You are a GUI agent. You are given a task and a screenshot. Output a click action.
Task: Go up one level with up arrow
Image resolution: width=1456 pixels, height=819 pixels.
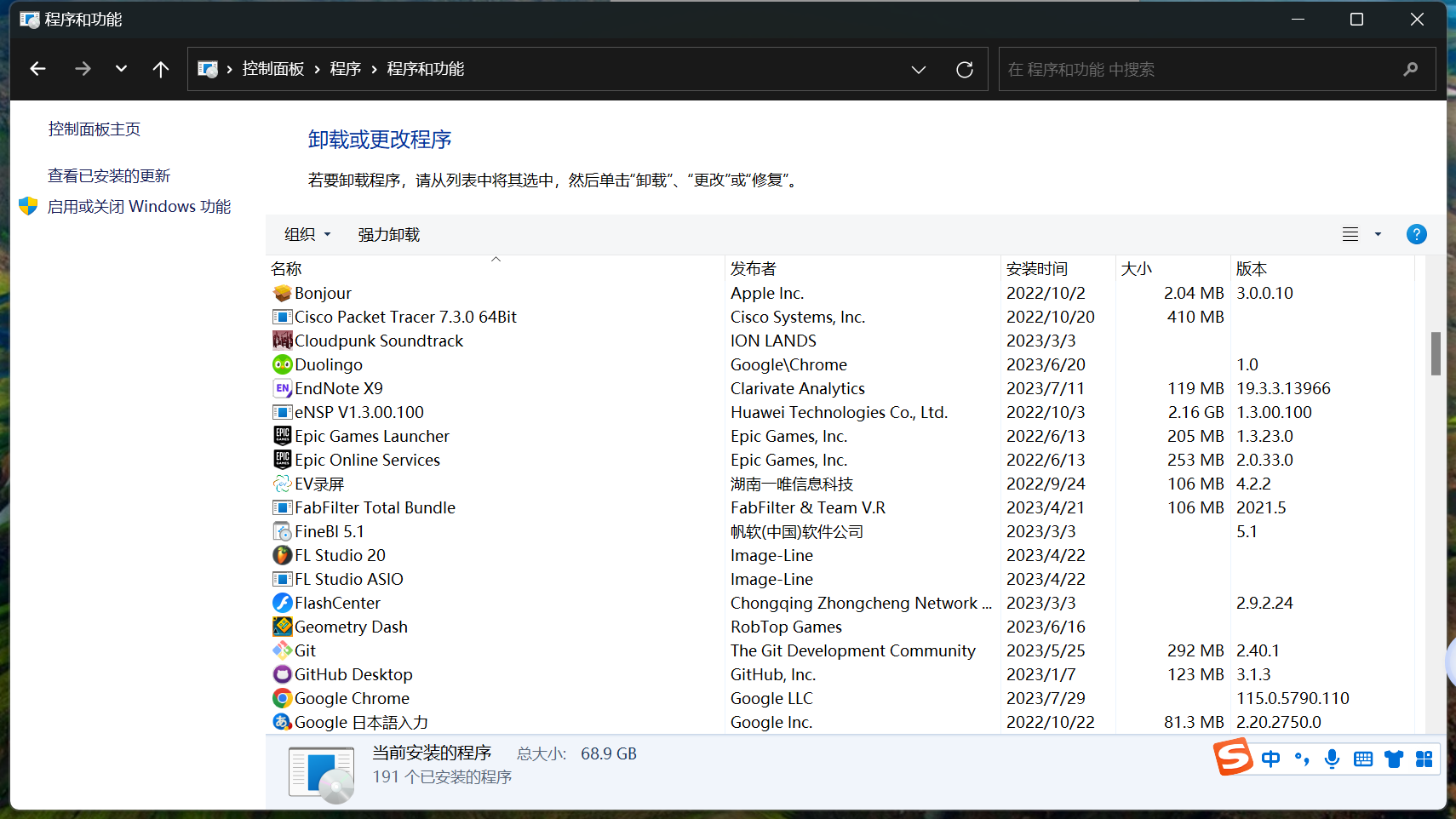[160, 69]
